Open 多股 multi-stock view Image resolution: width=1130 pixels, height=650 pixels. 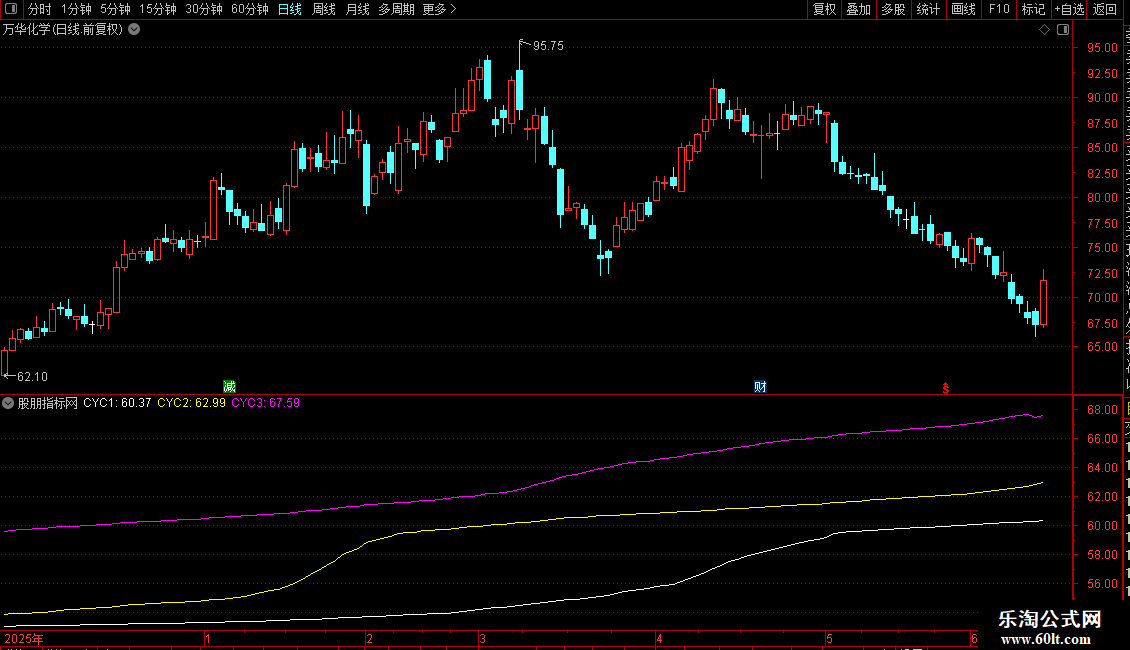coord(893,9)
